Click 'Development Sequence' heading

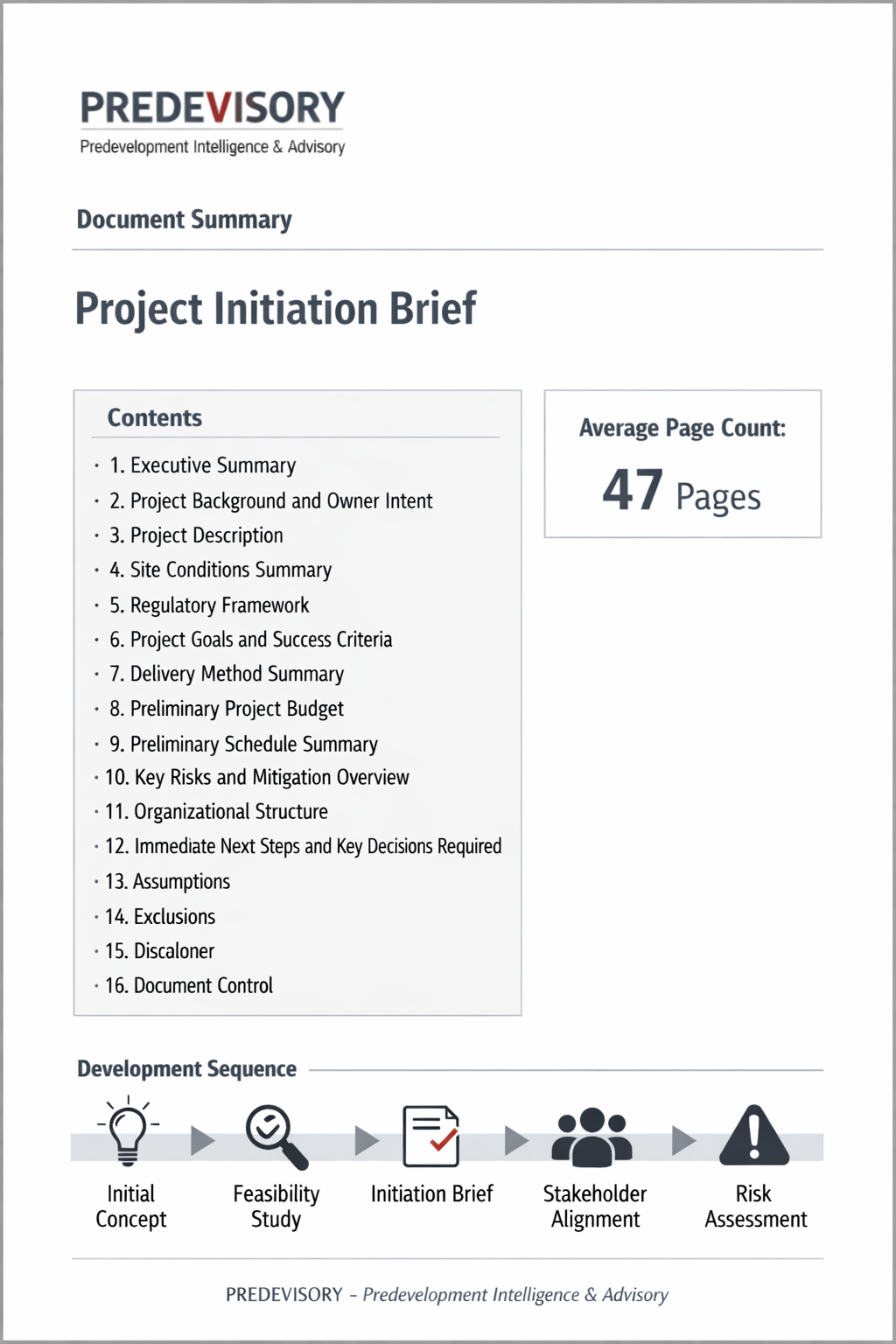tap(187, 1069)
